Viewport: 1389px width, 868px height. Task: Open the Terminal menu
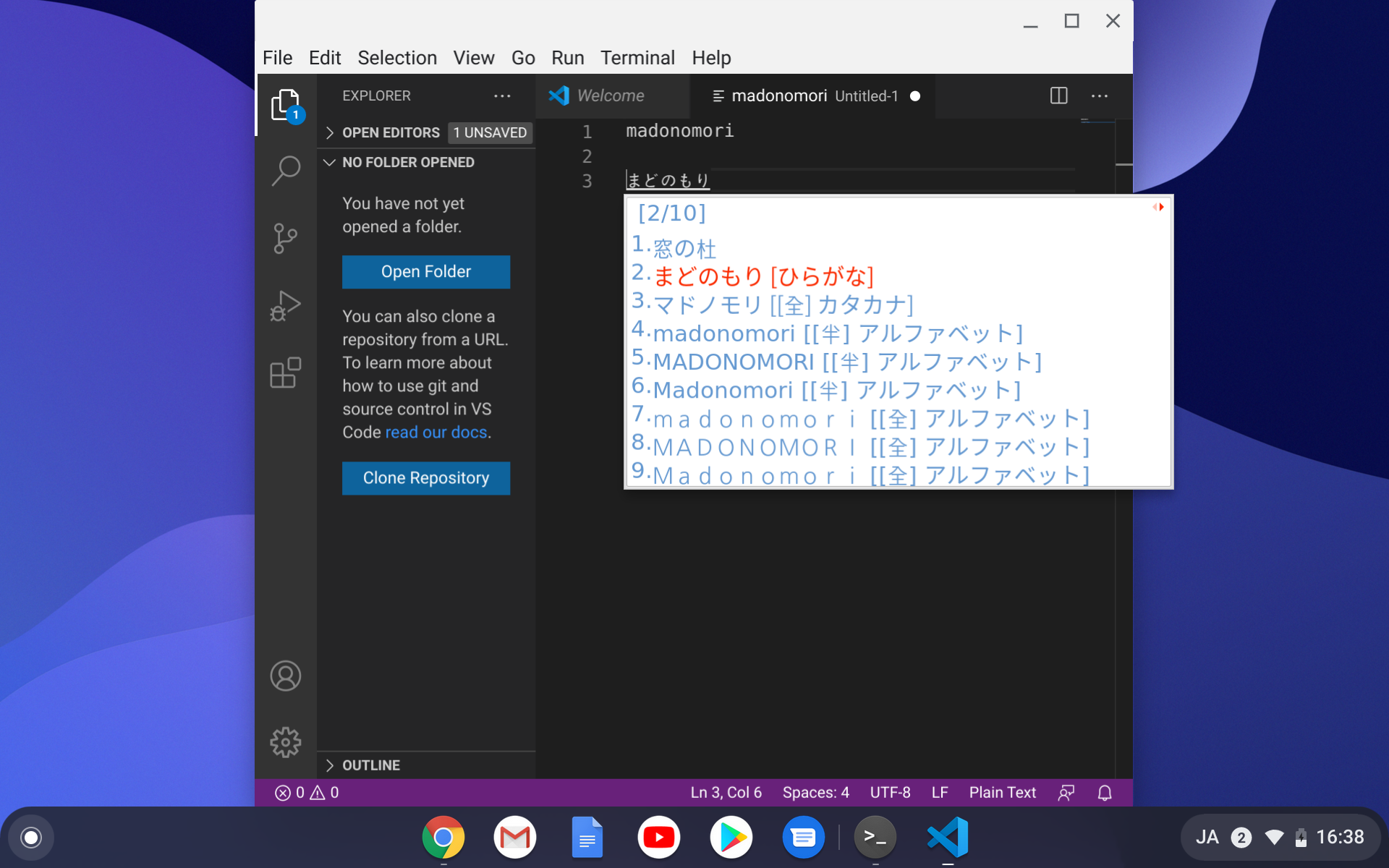click(637, 58)
